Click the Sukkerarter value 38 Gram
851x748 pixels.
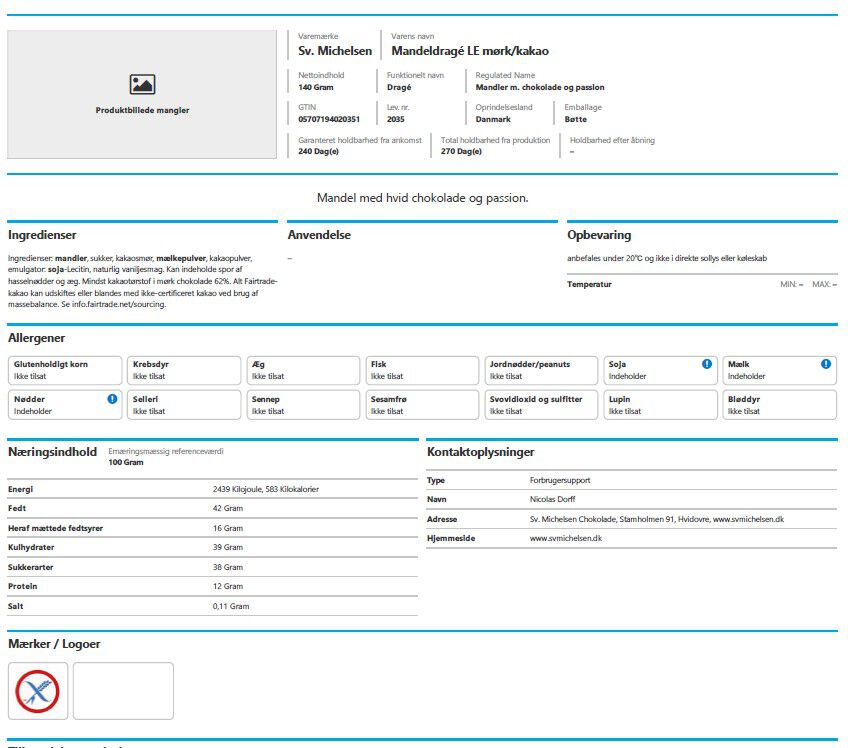point(228,567)
